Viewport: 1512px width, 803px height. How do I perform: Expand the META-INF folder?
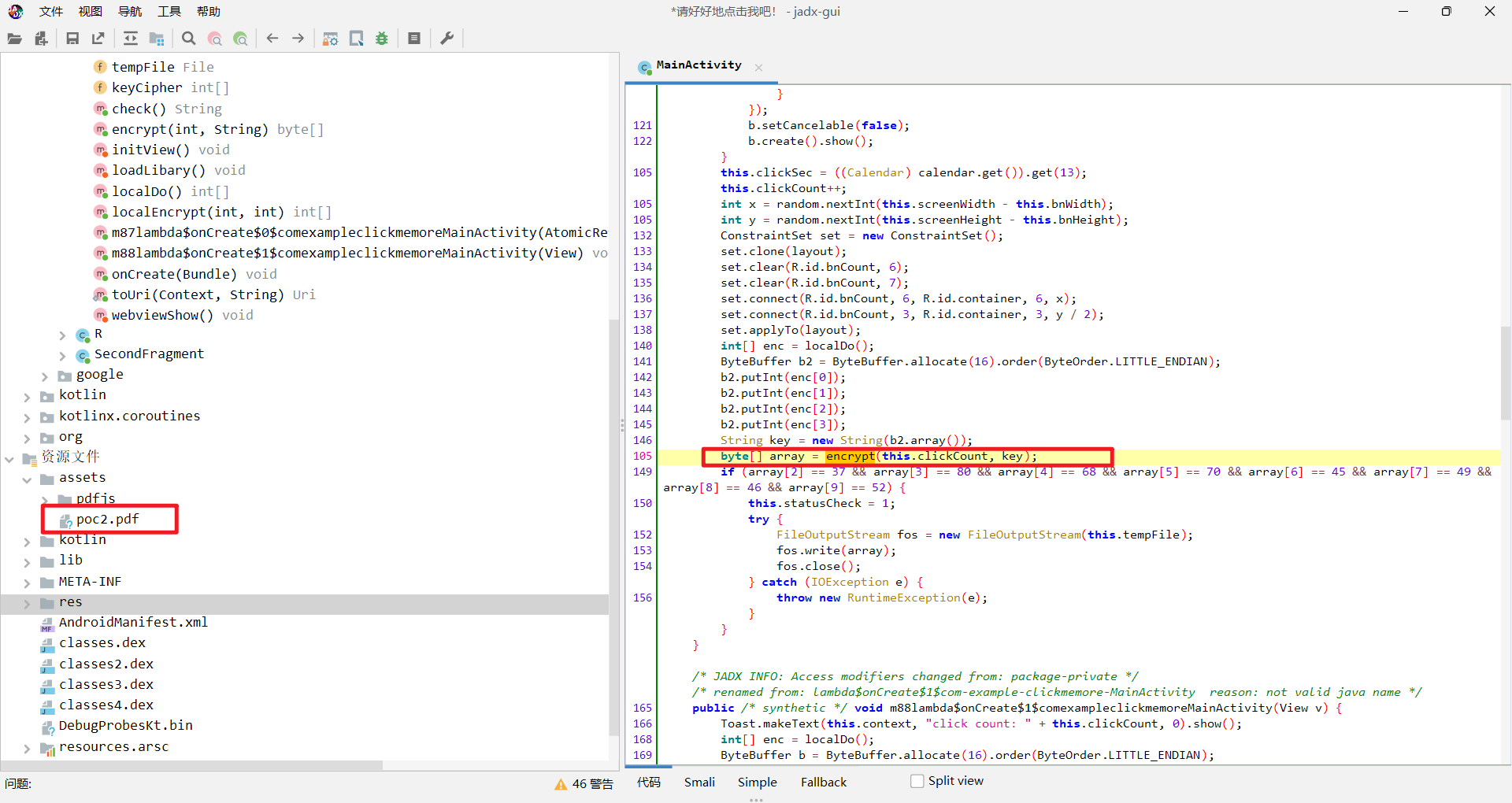[x=27, y=583]
